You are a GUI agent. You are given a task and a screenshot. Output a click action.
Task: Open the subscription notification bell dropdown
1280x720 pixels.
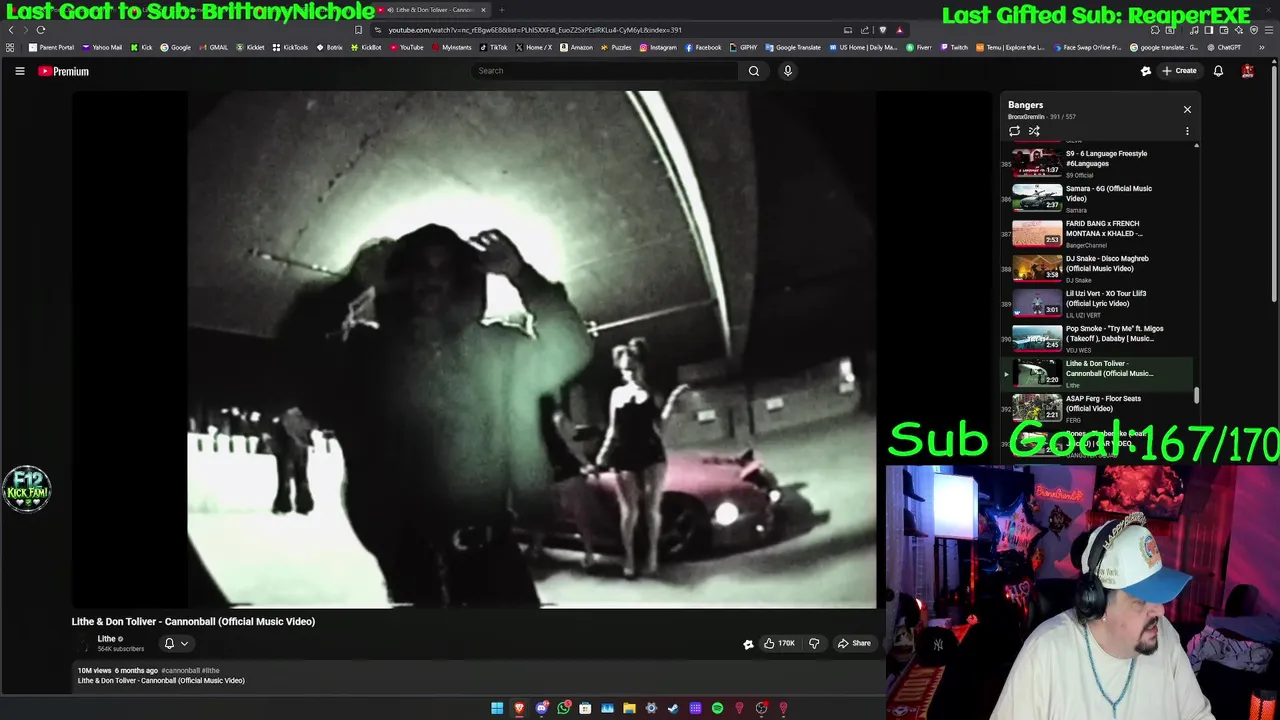pos(176,643)
